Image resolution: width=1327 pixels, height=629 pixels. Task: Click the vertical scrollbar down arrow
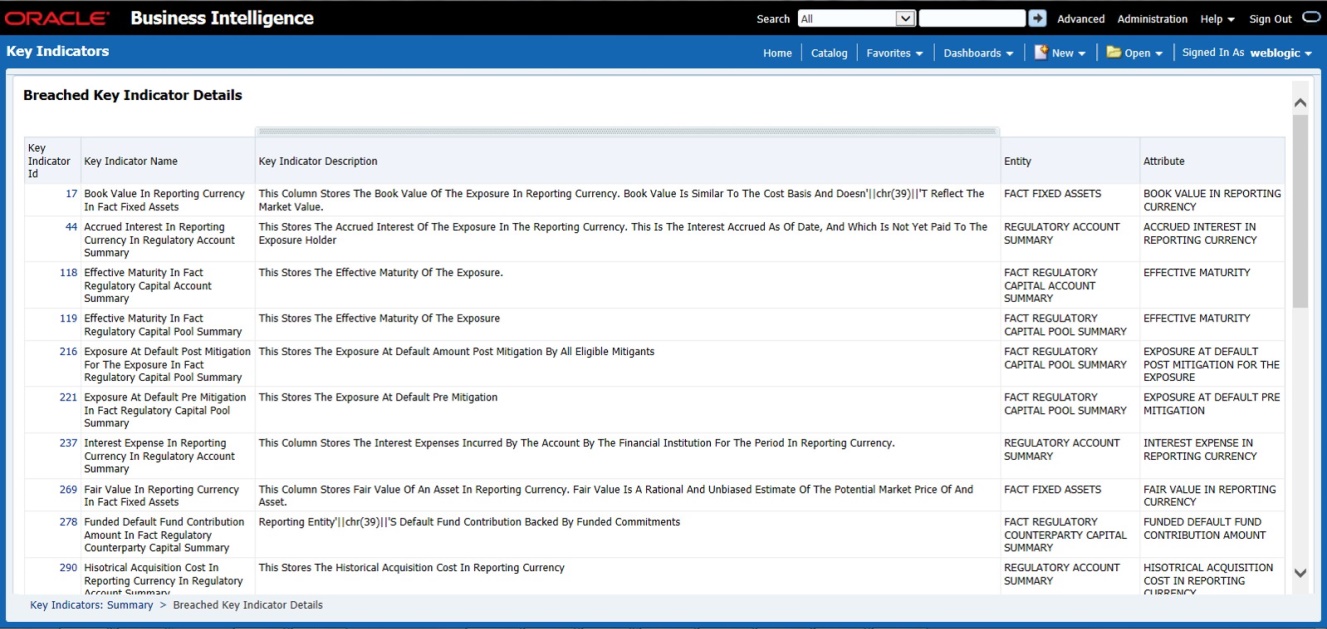coord(1300,573)
